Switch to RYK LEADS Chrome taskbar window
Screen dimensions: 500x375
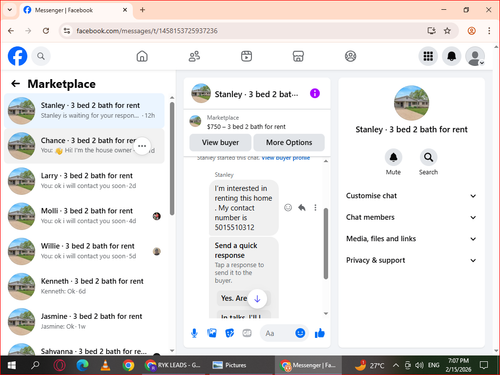pyautogui.click(x=173, y=365)
